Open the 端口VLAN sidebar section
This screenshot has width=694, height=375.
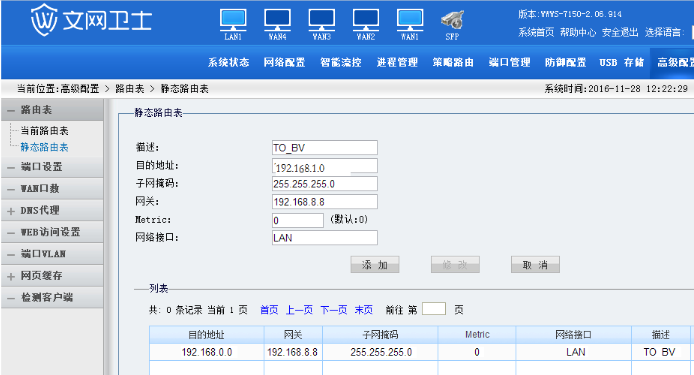(52, 254)
